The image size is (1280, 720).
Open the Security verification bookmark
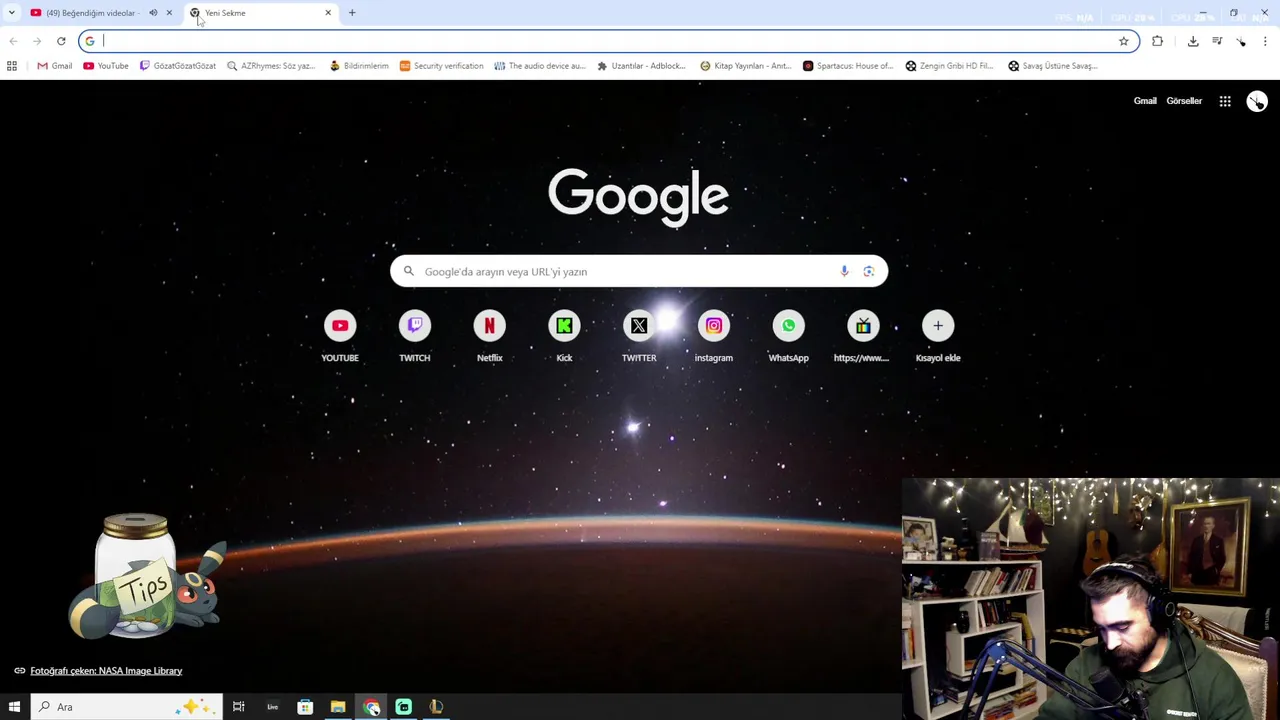441,66
